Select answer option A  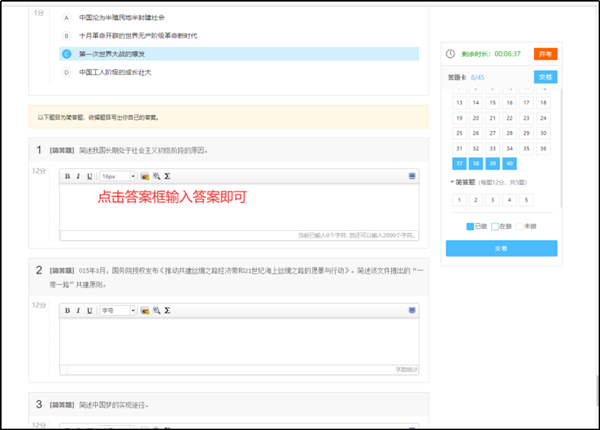[67, 18]
